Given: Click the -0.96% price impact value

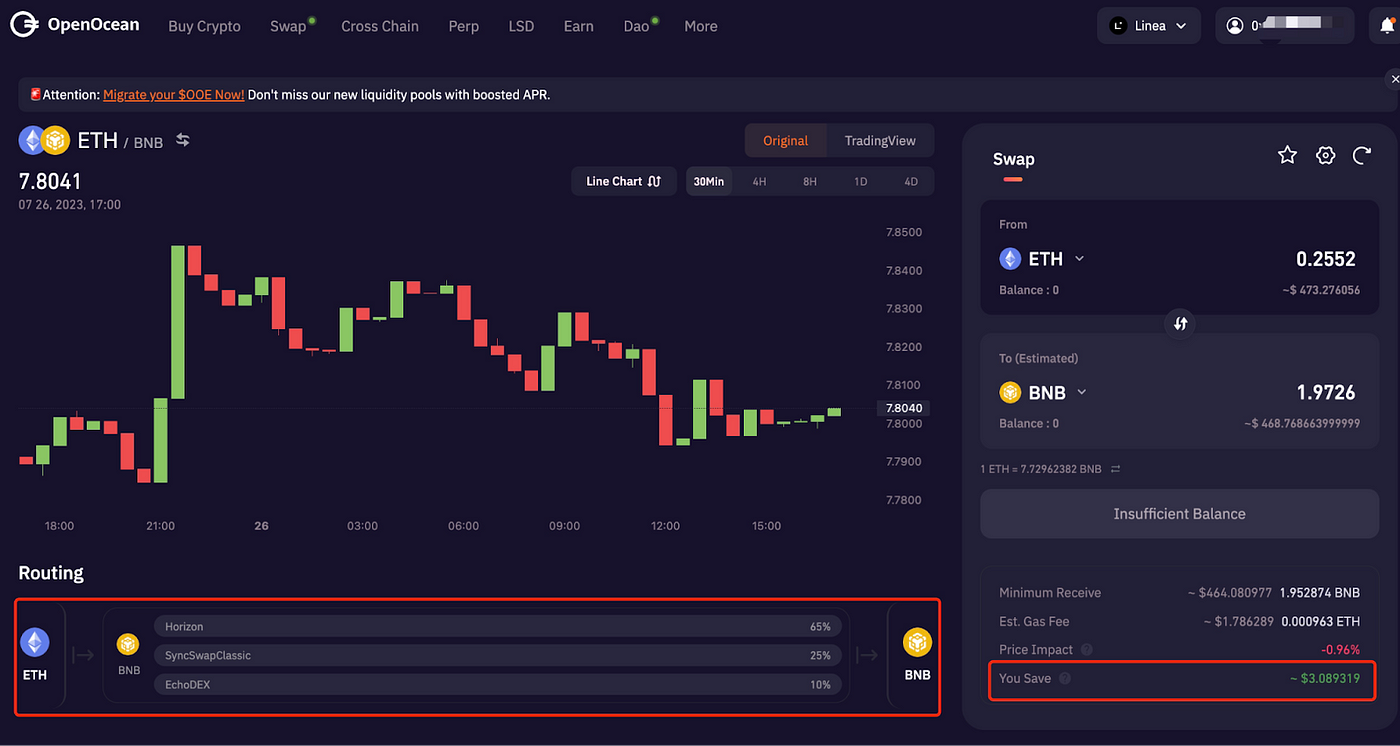Looking at the screenshot, I should point(1340,650).
